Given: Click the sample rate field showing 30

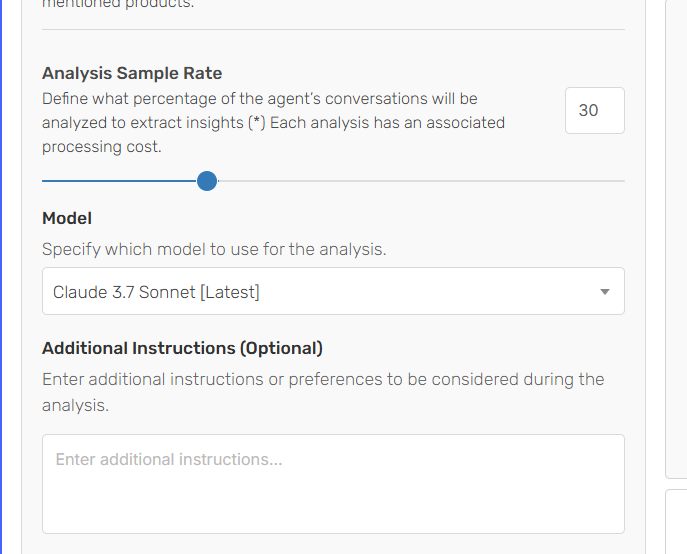Looking at the screenshot, I should 595,110.
